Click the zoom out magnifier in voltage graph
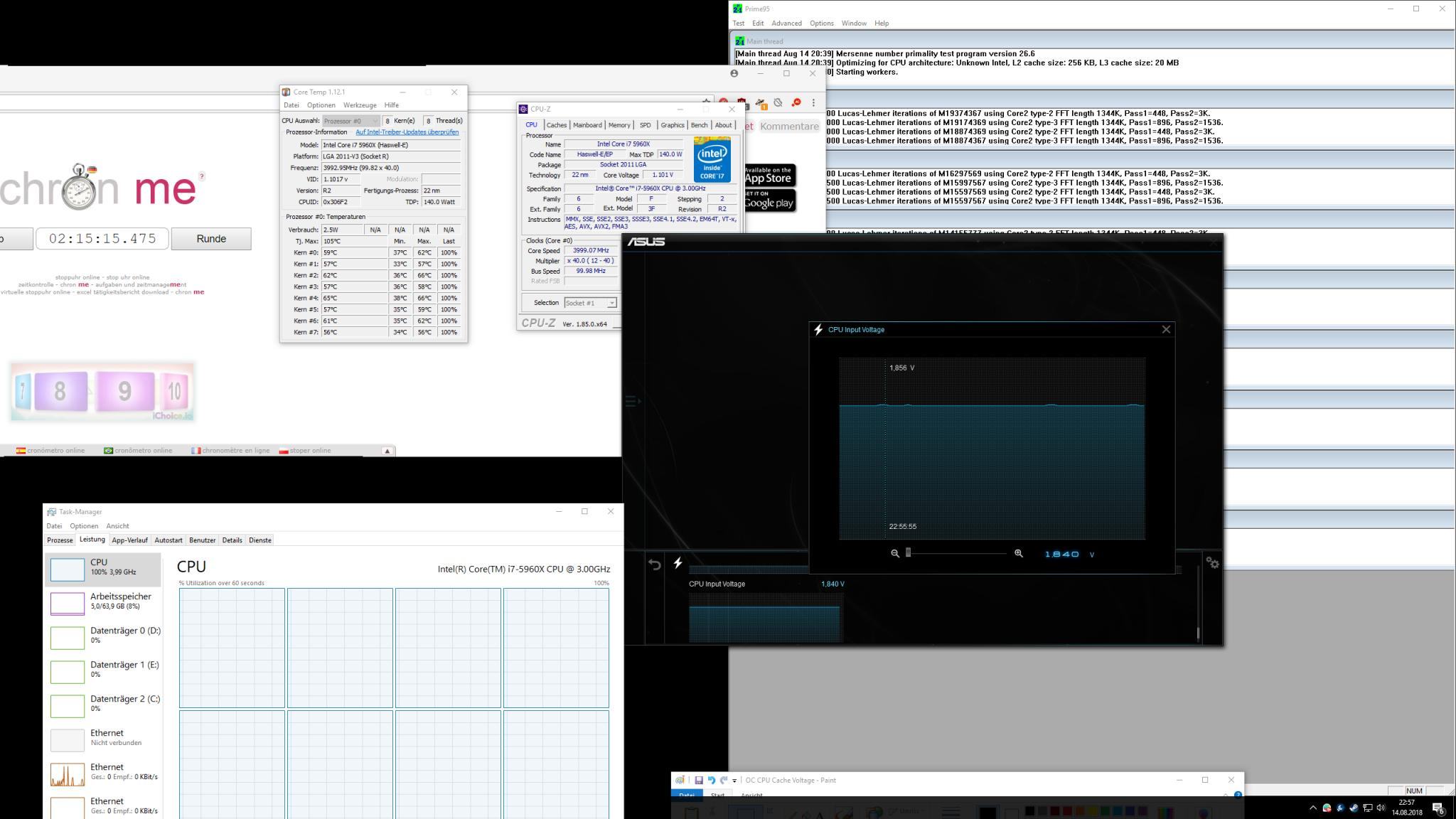 (895, 554)
